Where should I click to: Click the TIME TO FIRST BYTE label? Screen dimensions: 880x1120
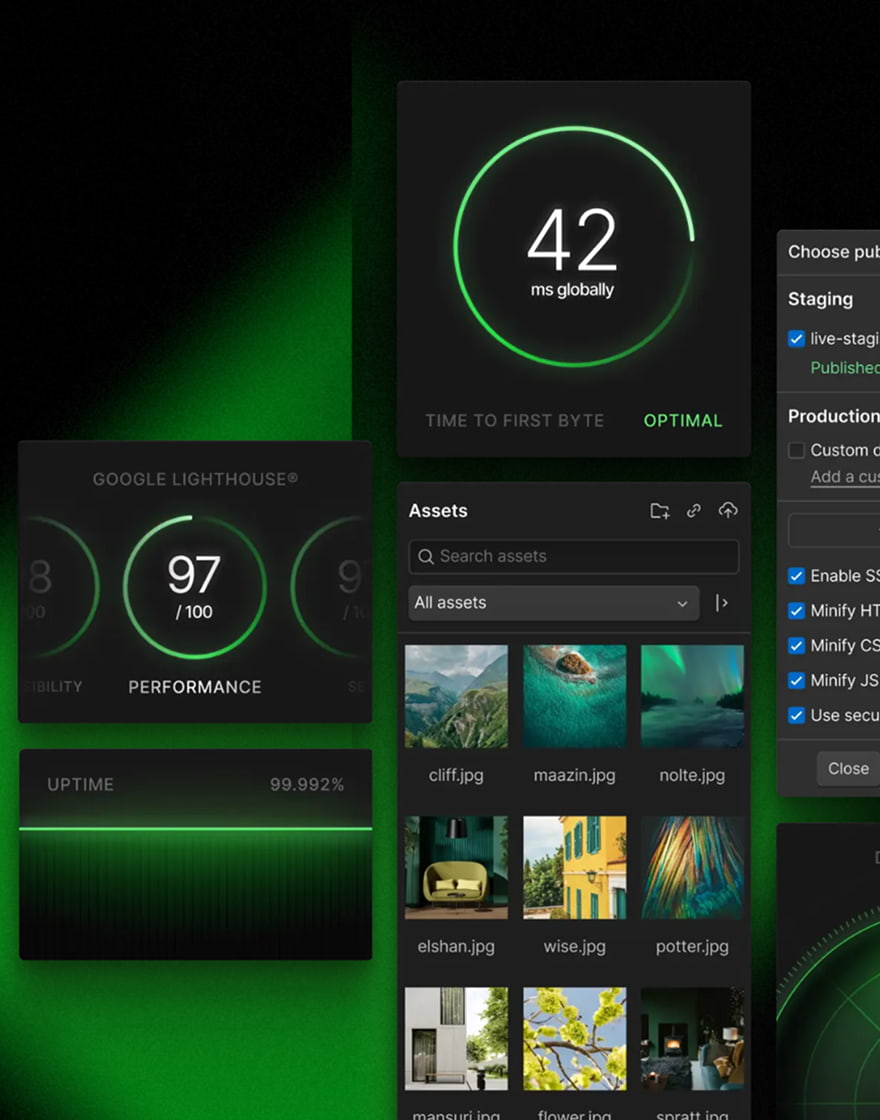click(514, 421)
